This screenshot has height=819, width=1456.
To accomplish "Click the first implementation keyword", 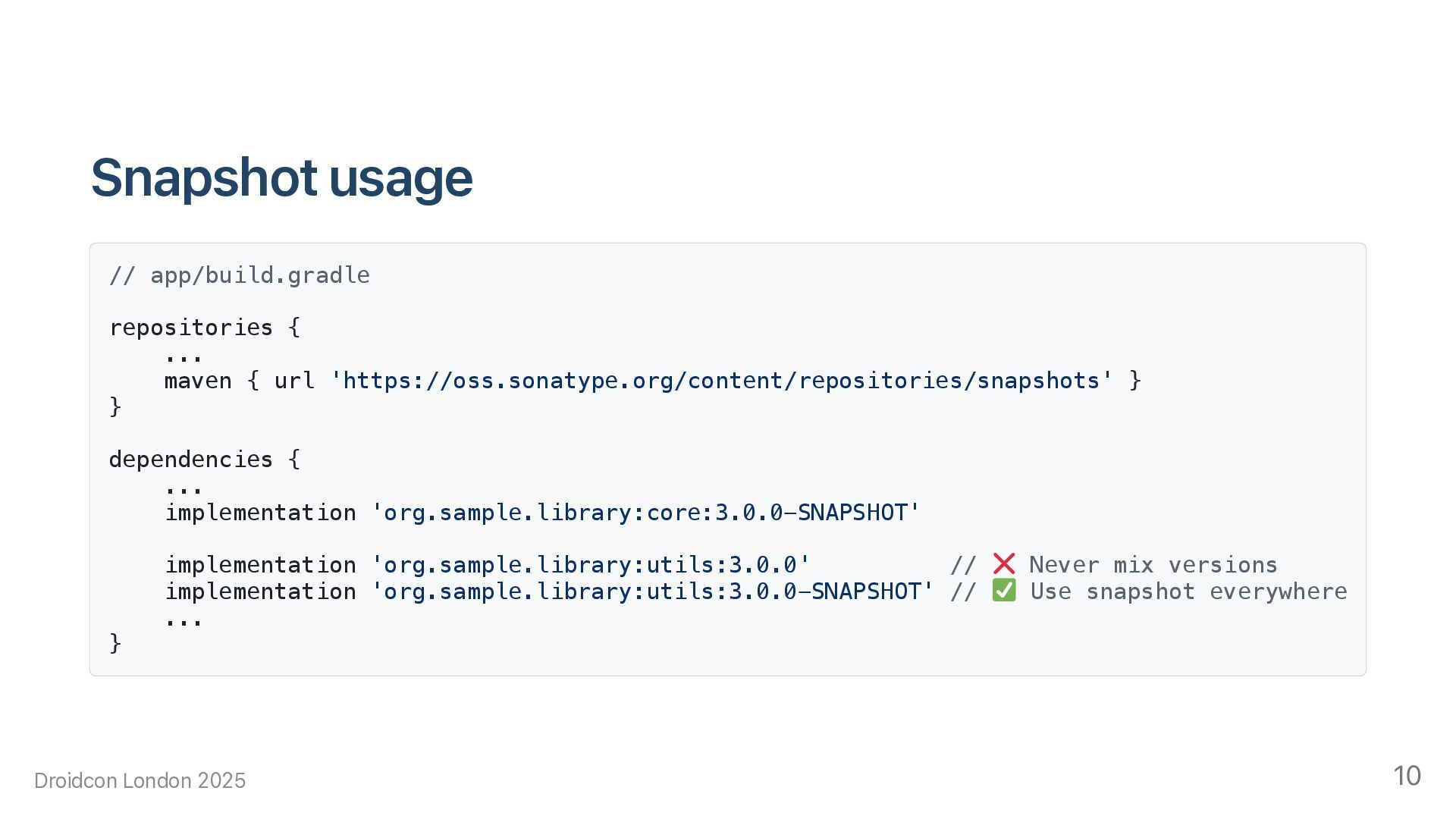I will click(x=260, y=512).
